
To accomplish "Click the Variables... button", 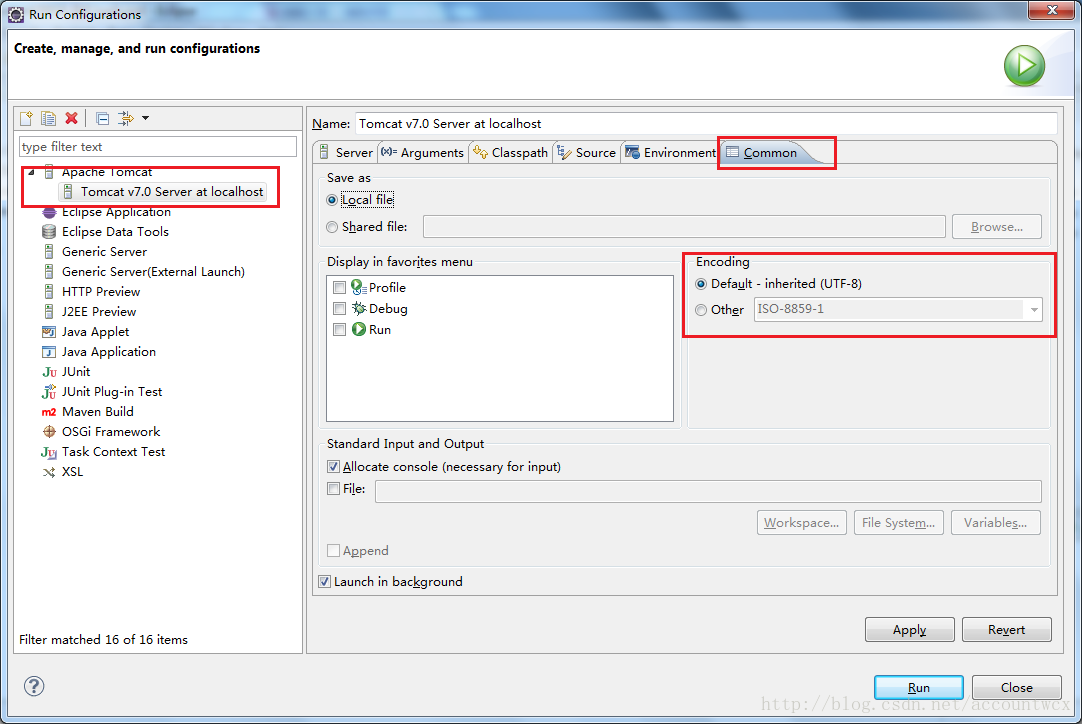I will click(x=995, y=523).
